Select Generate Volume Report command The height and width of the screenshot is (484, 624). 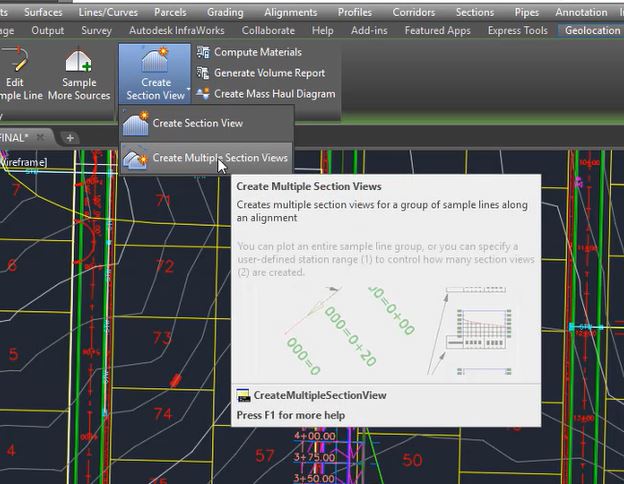[269, 73]
